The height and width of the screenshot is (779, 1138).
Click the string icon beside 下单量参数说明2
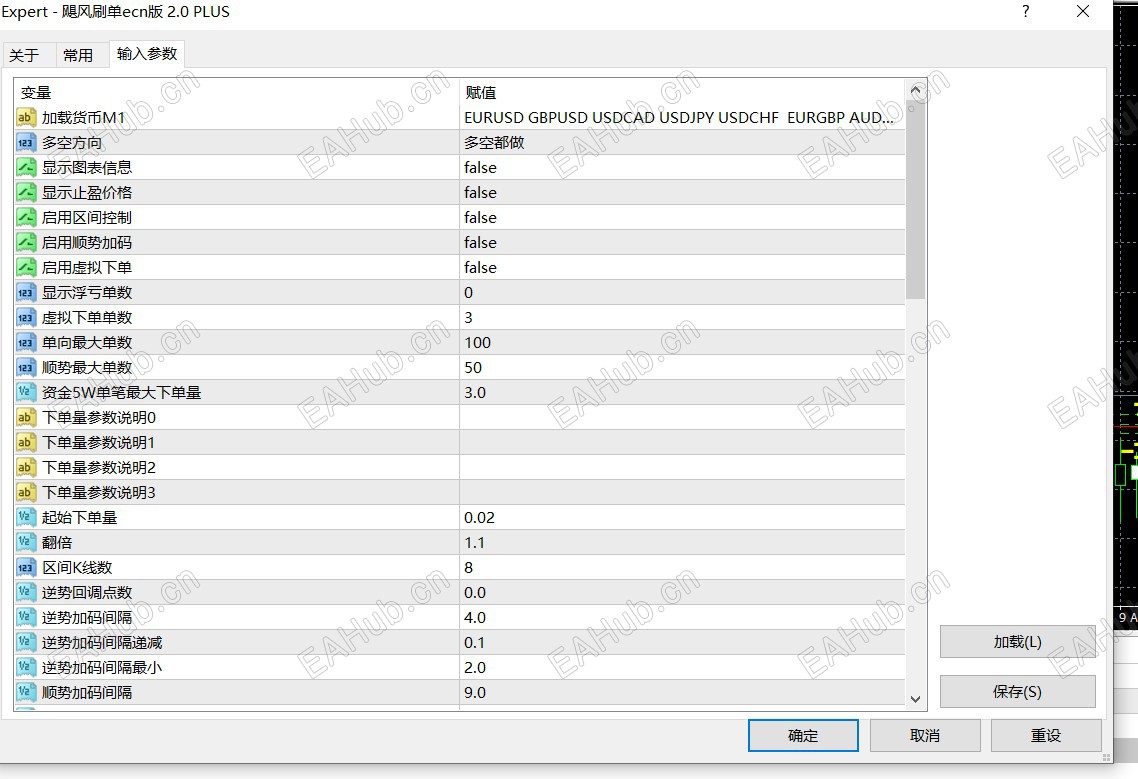click(25, 468)
